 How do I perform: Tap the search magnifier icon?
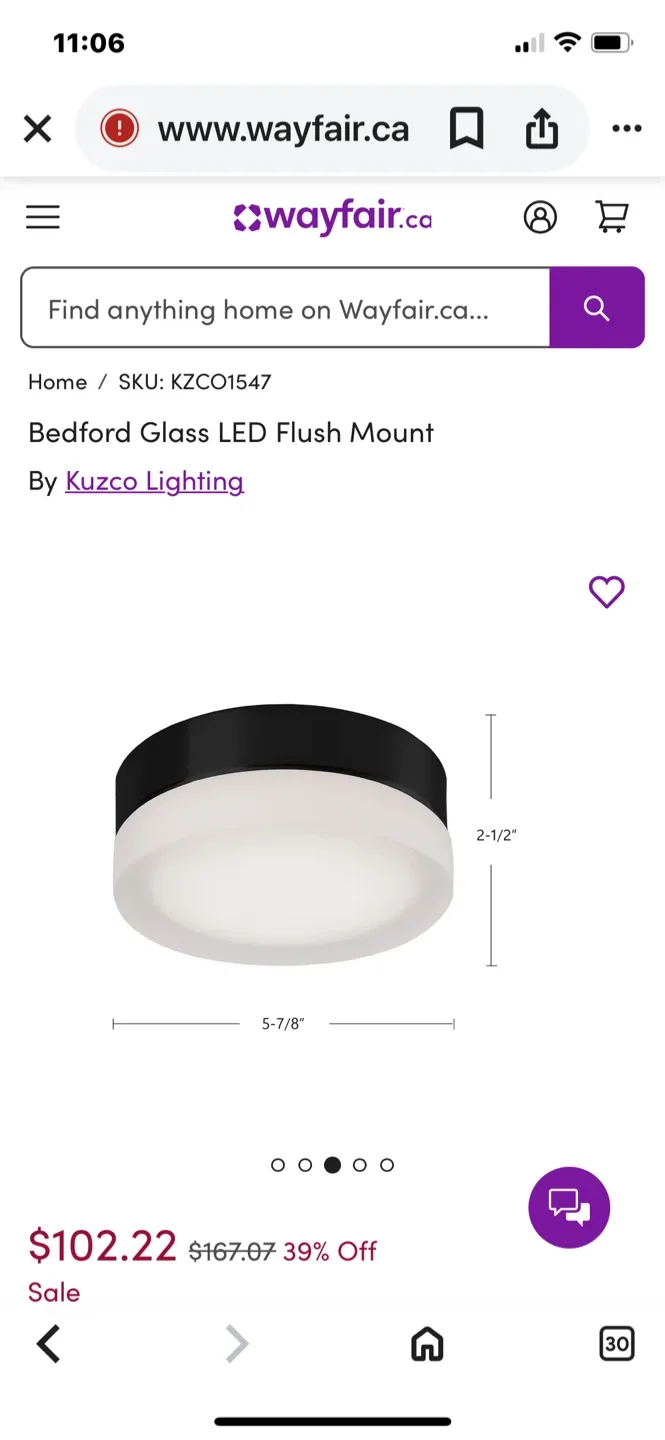(597, 308)
